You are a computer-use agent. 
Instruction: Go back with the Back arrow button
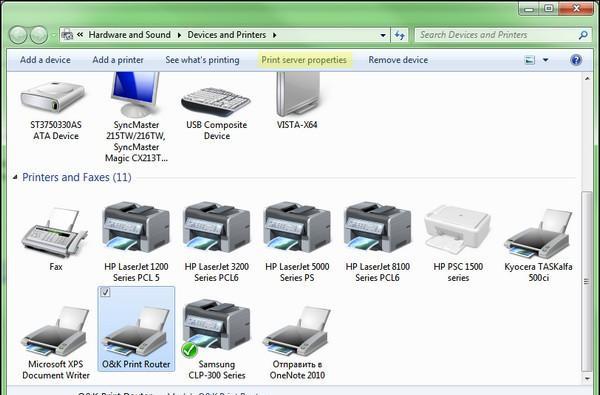(18, 35)
